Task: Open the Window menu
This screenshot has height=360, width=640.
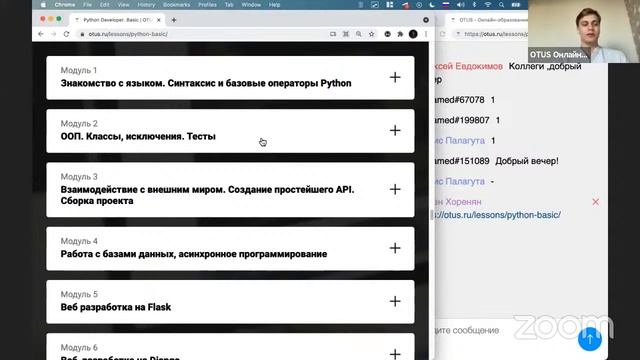Action: coord(251,5)
